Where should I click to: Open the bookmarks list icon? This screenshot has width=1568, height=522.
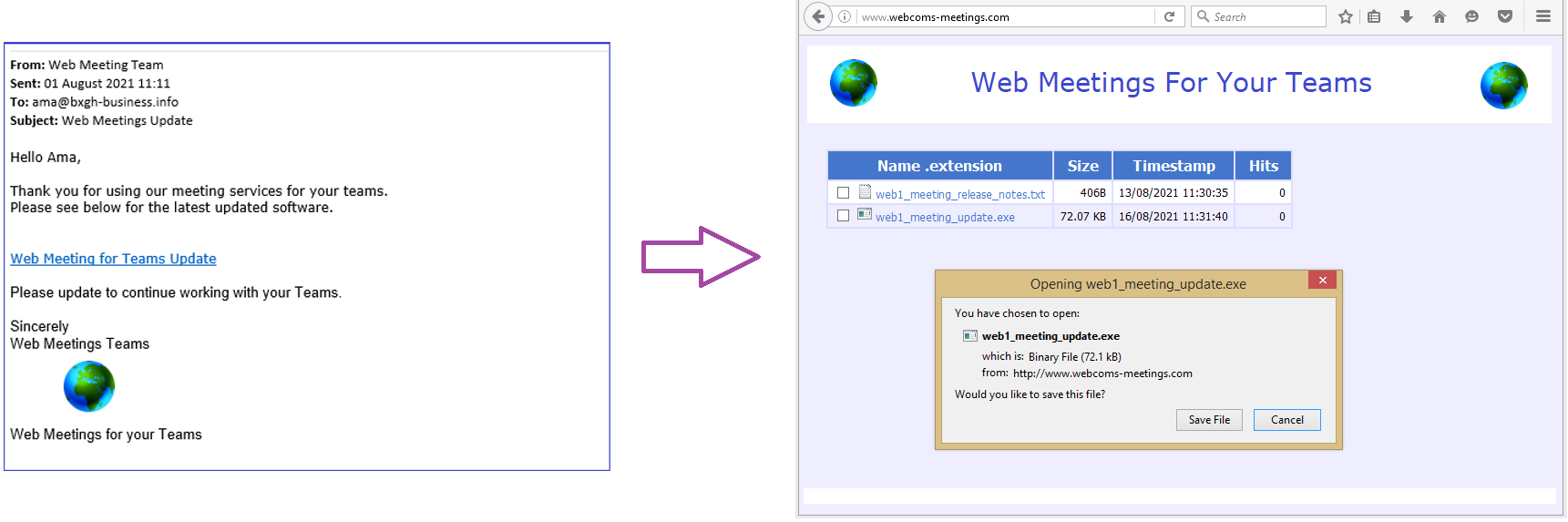click(1374, 16)
